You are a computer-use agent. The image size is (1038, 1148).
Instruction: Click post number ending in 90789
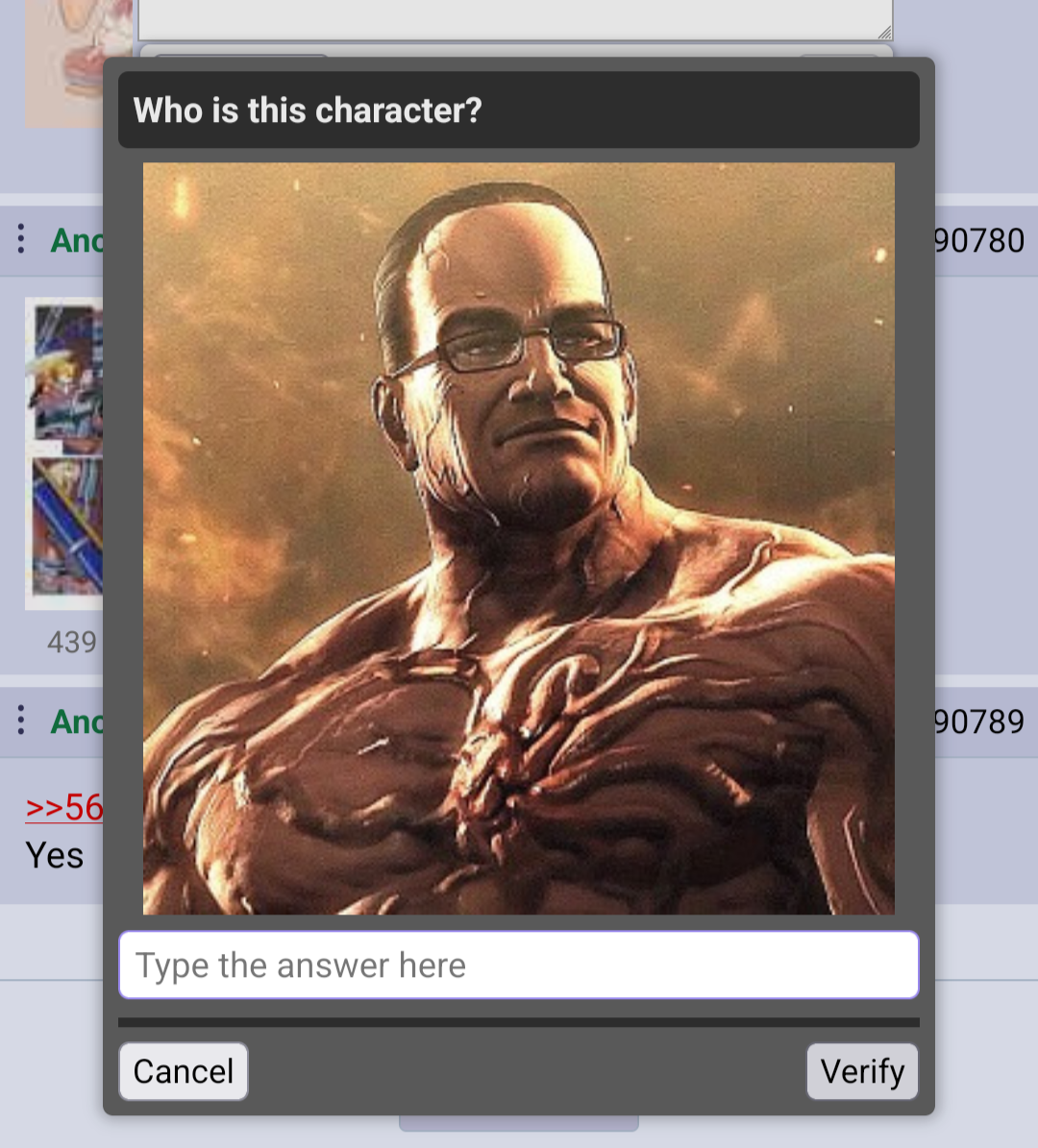[x=979, y=721]
